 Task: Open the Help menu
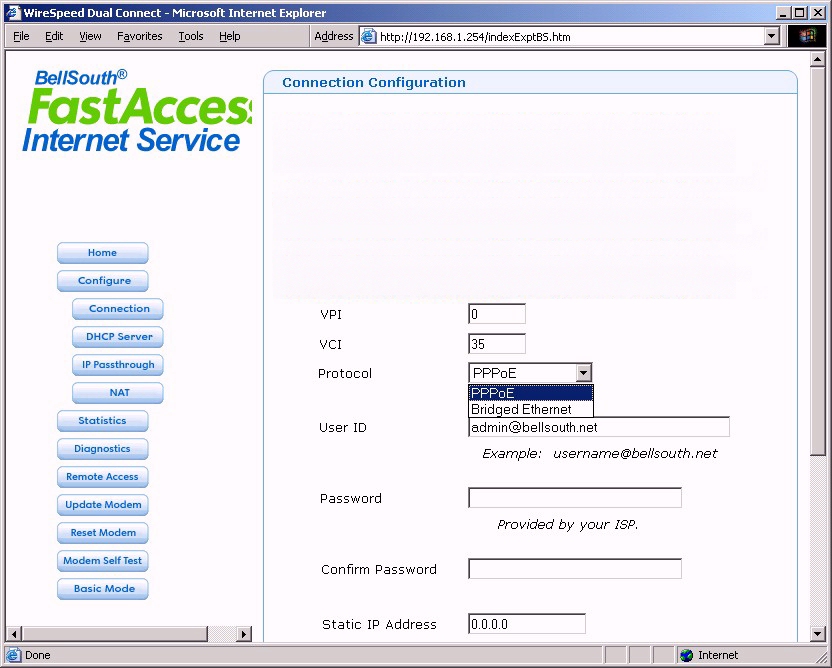[230, 36]
